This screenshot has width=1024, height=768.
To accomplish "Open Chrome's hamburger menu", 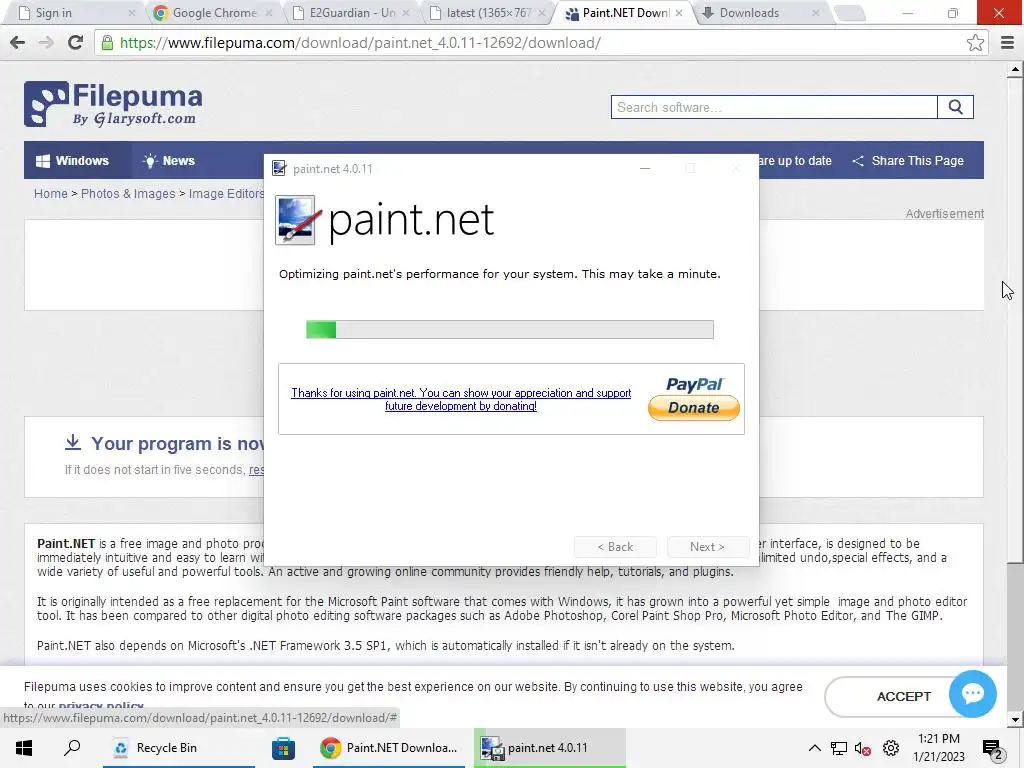I will (1007, 43).
